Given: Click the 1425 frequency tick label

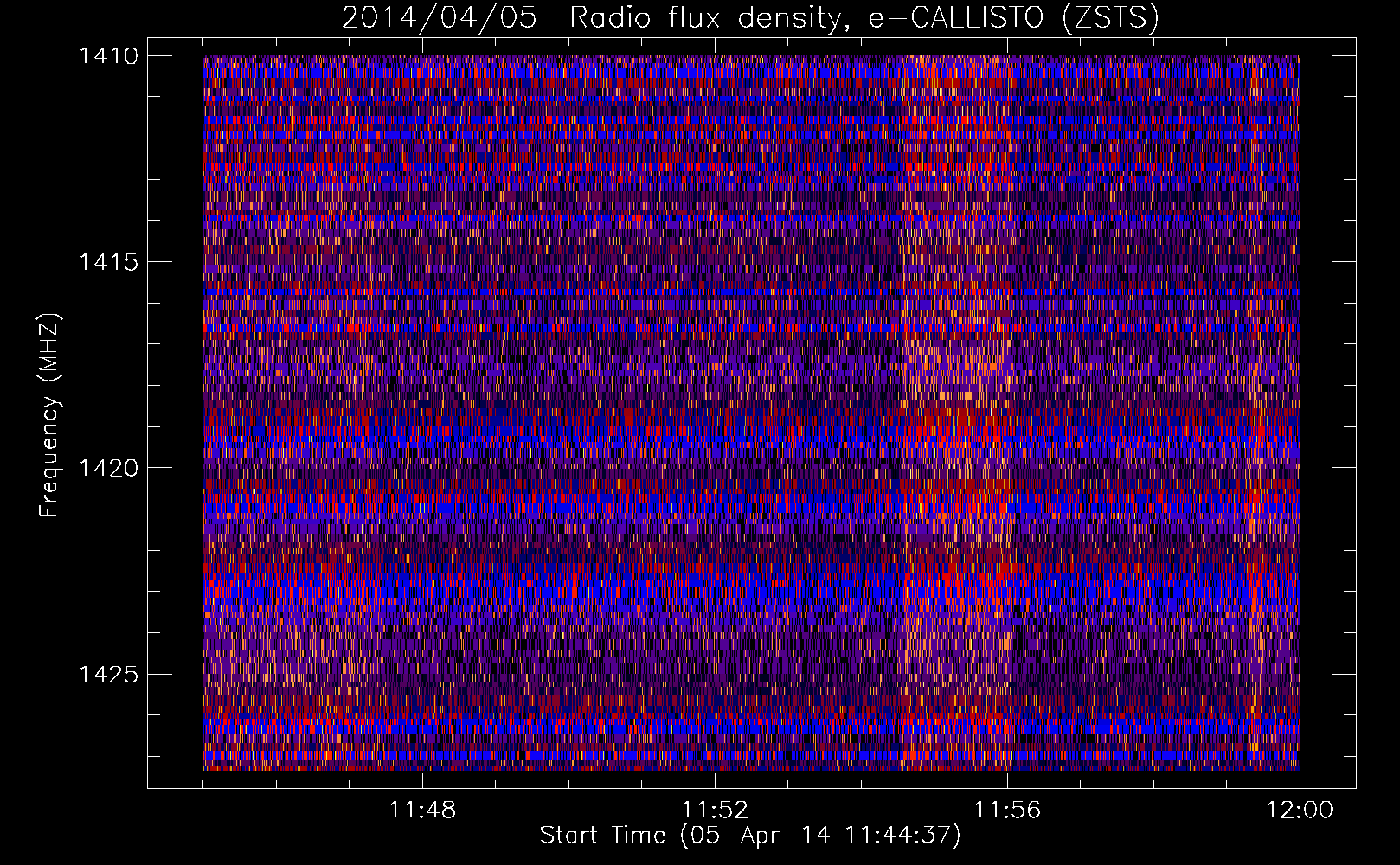Looking at the screenshot, I should pos(108,674).
